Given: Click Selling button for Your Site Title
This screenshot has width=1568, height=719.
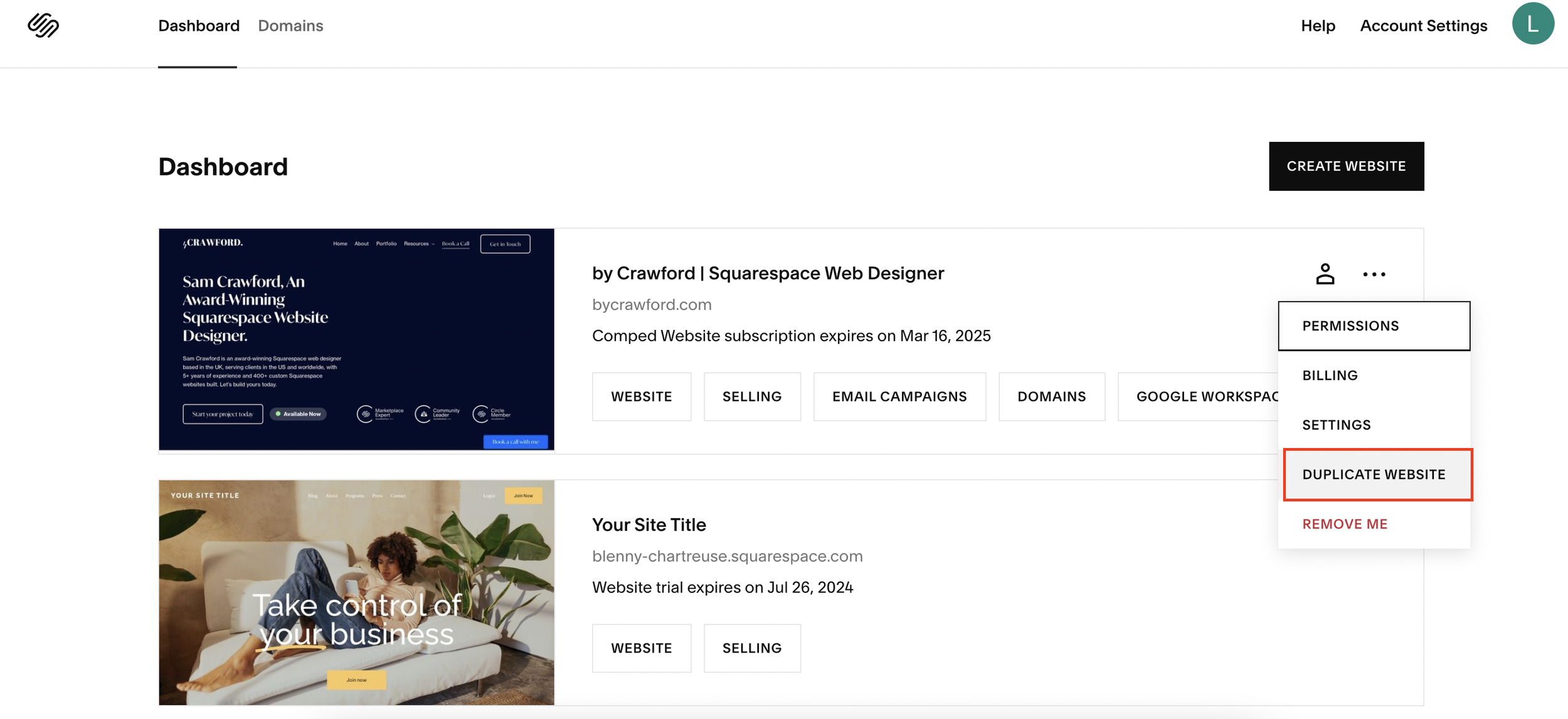Looking at the screenshot, I should 751,648.
